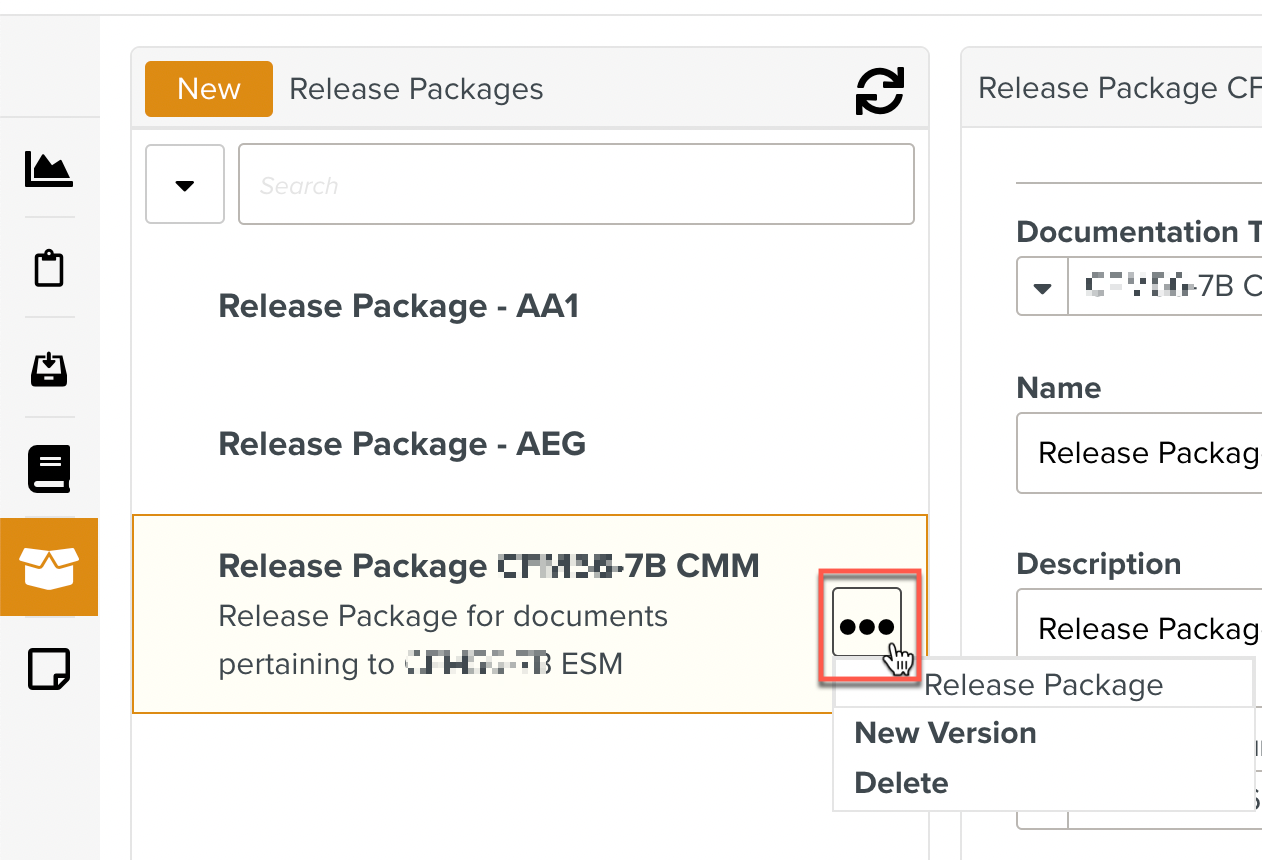Screen dimensions: 1262x860
Task: Click the Name text field
Action: (x=1140, y=453)
